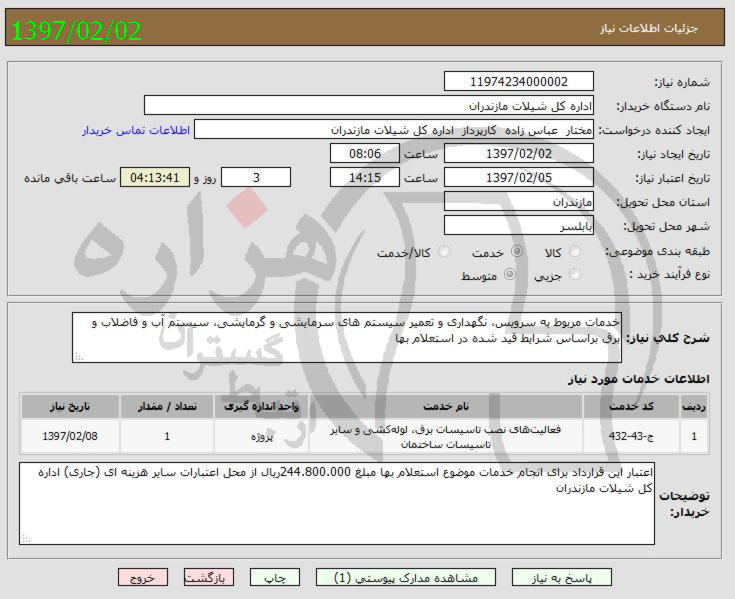This screenshot has height=599, width=735.
Task: Click the ردیف column header
Action: click(694, 406)
